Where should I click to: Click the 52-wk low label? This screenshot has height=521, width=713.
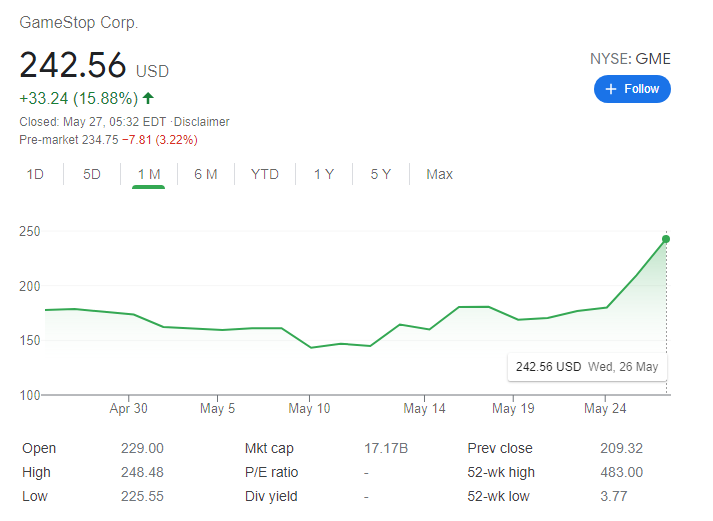(498, 496)
